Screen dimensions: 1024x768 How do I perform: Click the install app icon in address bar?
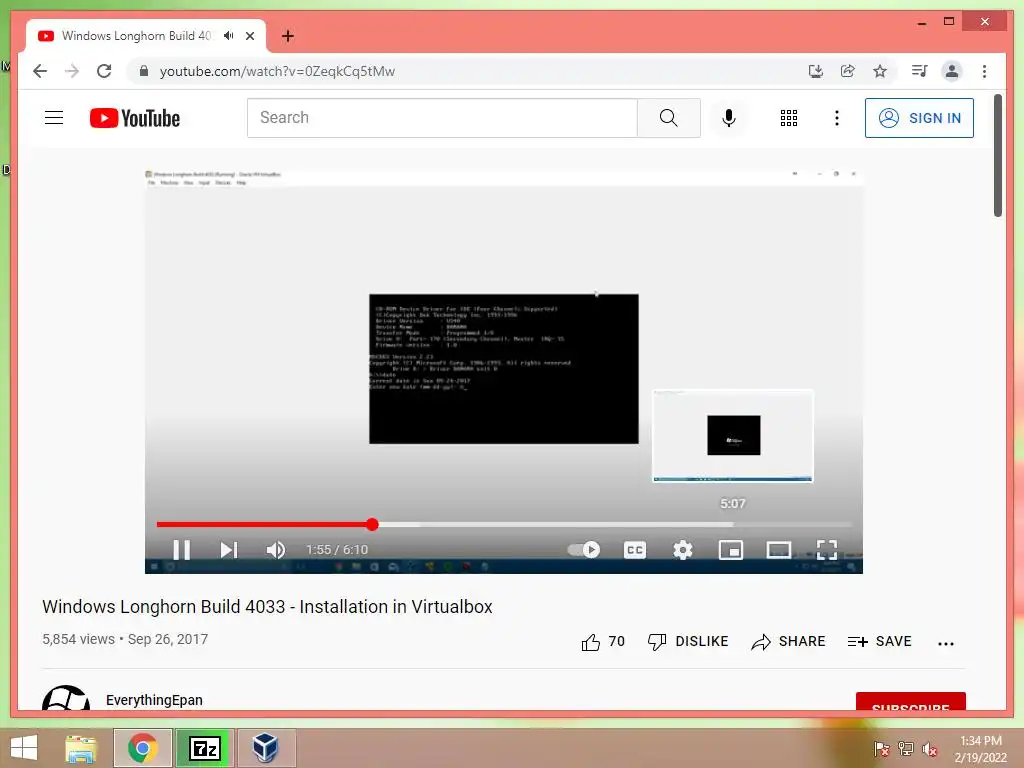(816, 71)
